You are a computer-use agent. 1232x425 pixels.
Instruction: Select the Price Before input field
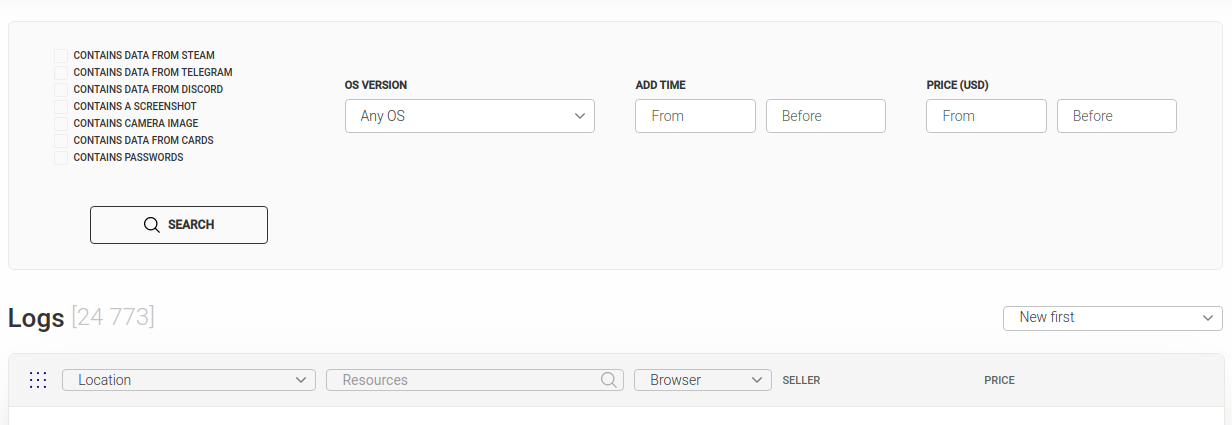click(1116, 116)
